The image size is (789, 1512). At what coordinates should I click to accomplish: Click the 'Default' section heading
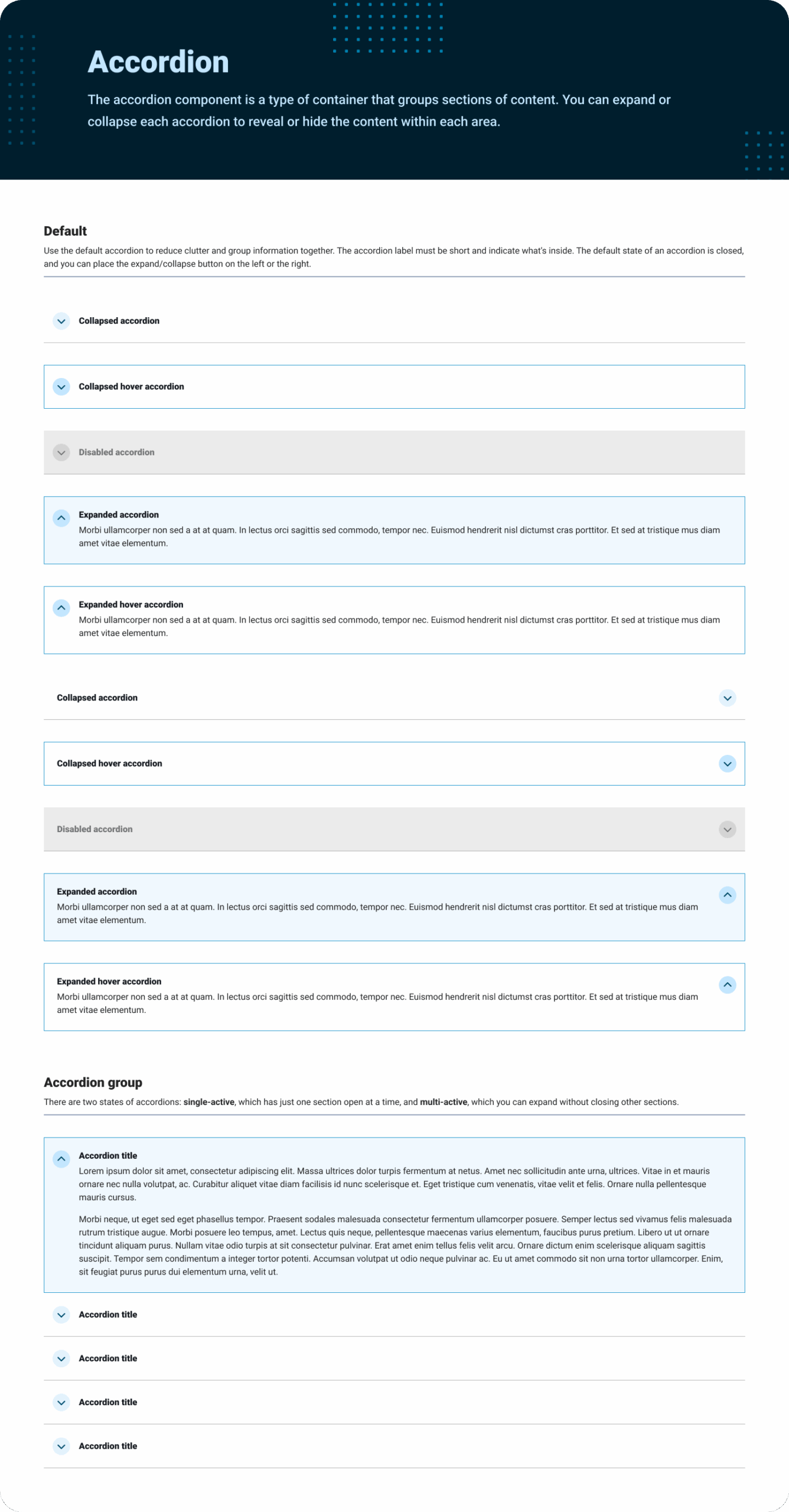point(65,231)
